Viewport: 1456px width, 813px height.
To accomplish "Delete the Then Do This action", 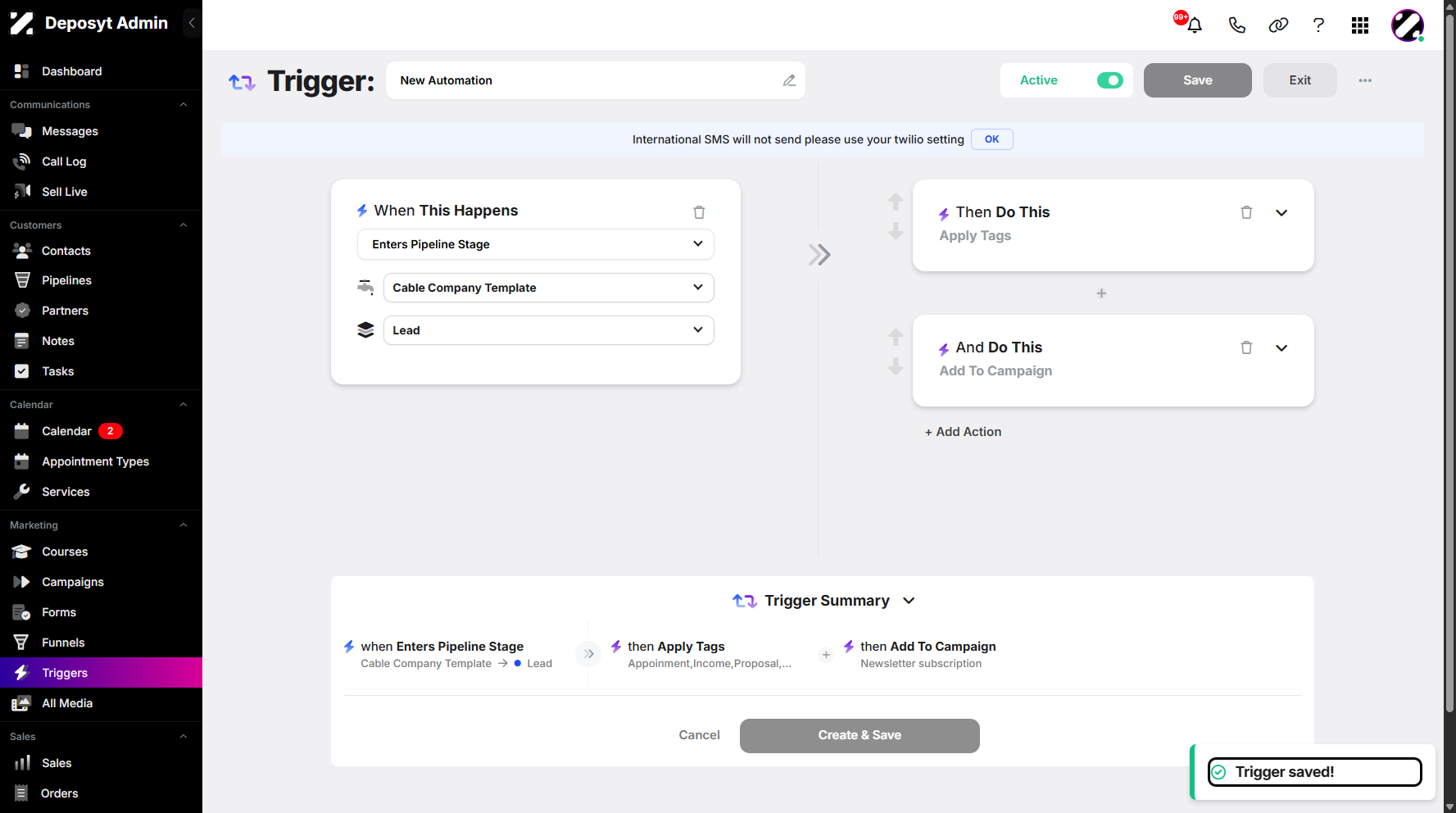I will click(x=1246, y=212).
